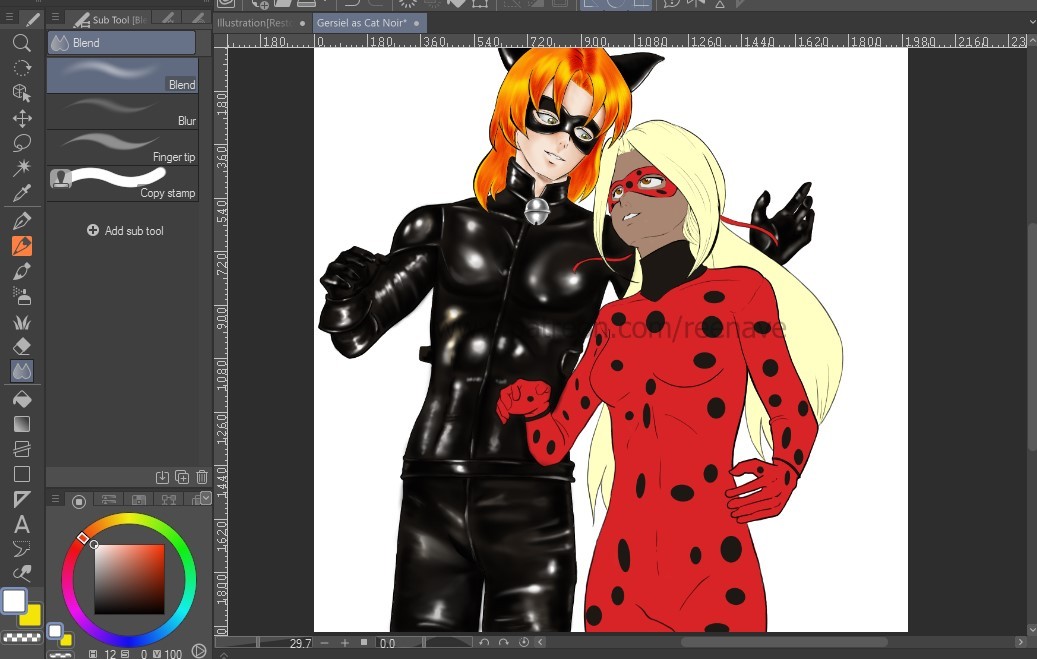The width and height of the screenshot is (1037, 659).
Task: Select the Text tool
Action: (22, 525)
